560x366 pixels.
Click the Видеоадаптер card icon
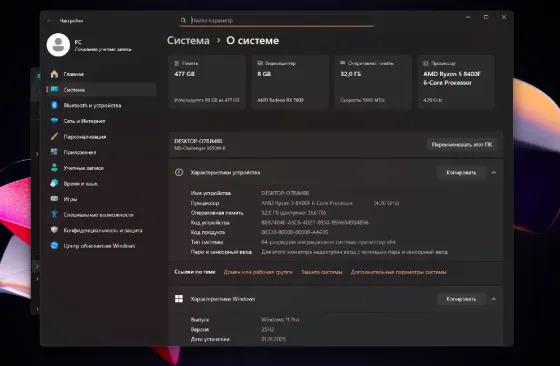coord(260,63)
